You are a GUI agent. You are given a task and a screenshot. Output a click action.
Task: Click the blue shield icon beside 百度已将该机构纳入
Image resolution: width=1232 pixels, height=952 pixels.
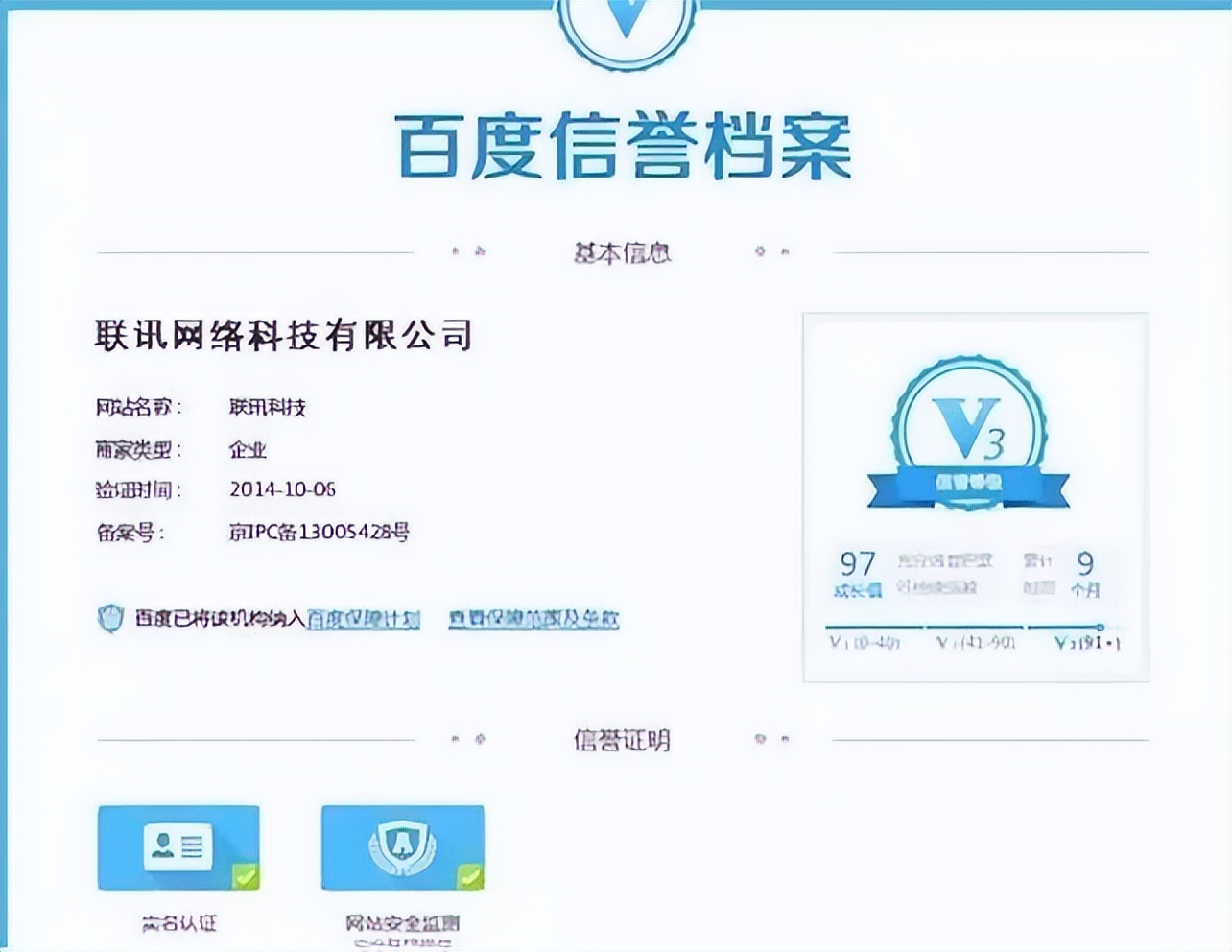110,618
